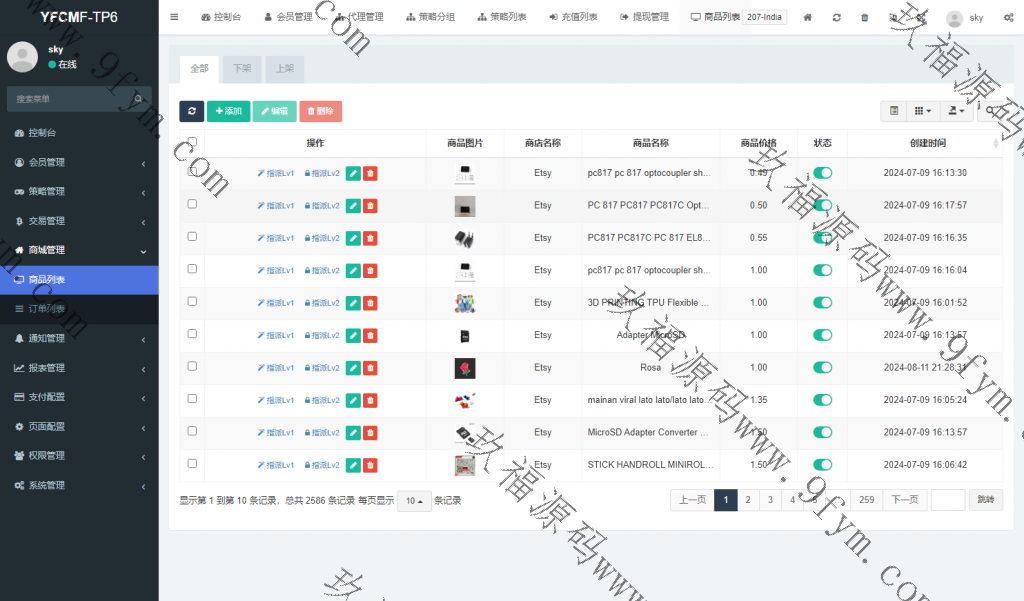Click red delete icon in Rosa row
Viewport: 1024px width, 601px height.
tap(370, 368)
